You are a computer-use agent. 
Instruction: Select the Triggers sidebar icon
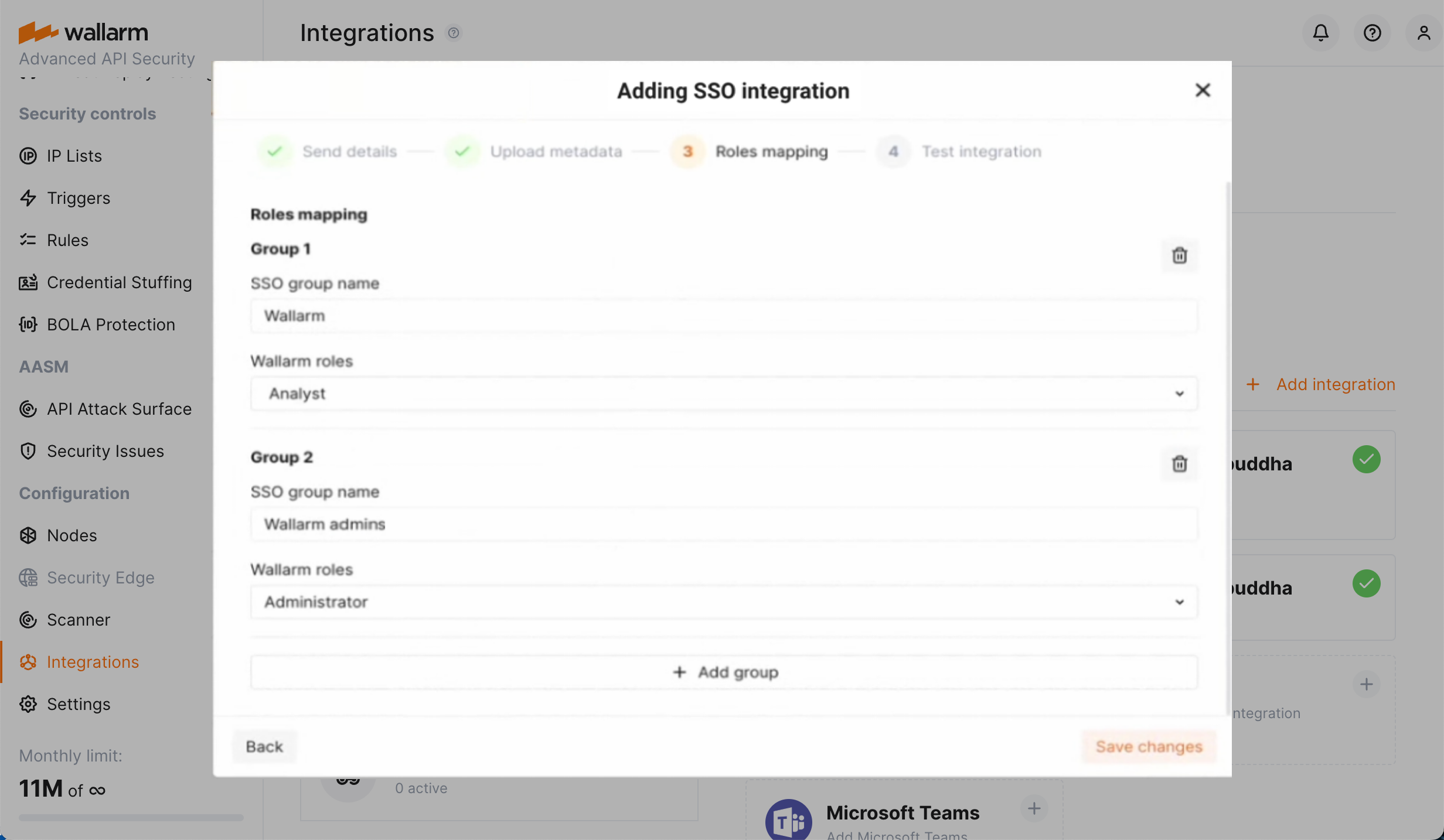(28, 197)
